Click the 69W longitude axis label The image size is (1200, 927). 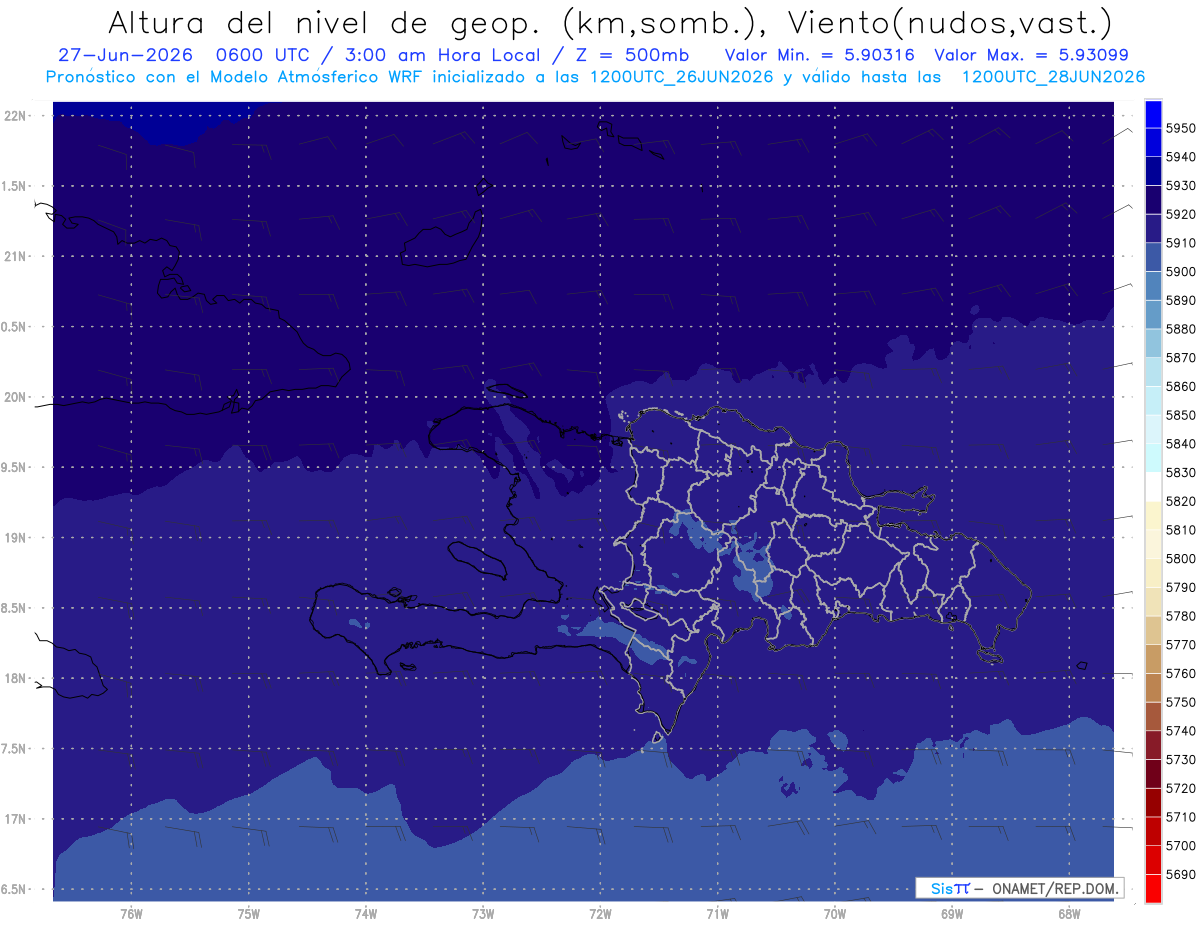952,914
